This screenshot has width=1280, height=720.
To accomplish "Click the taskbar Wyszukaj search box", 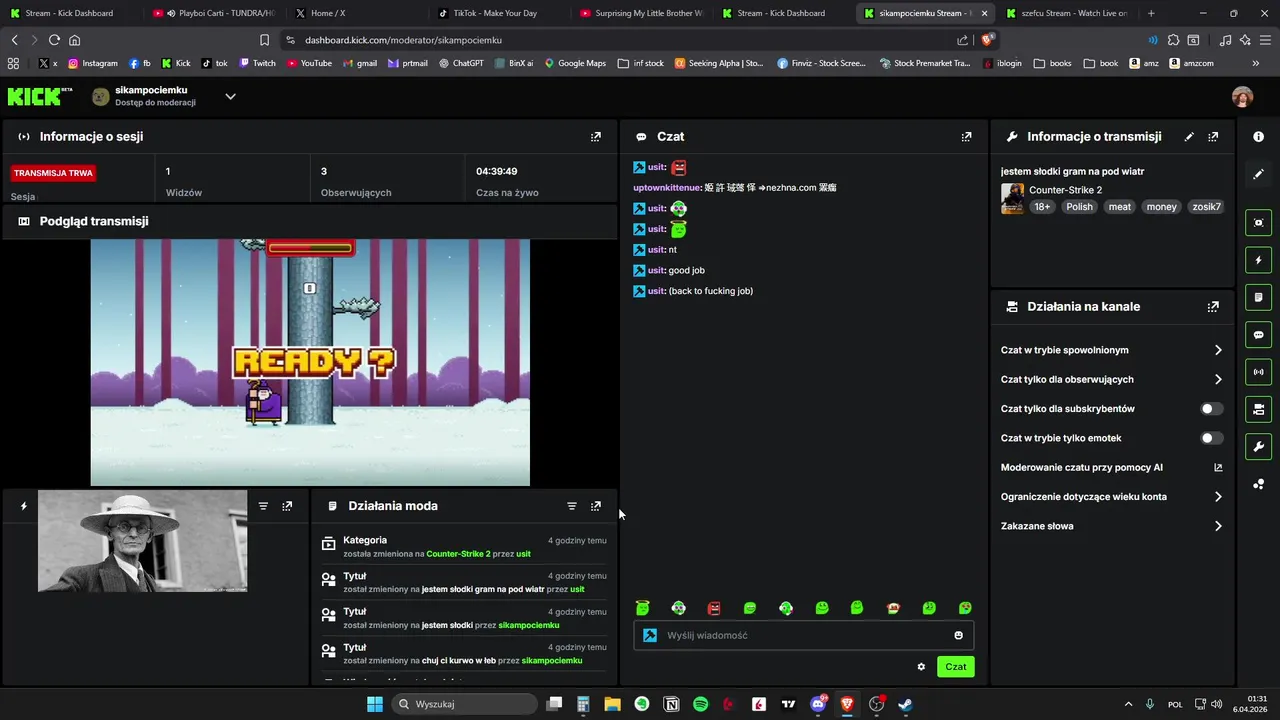I will point(465,704).
